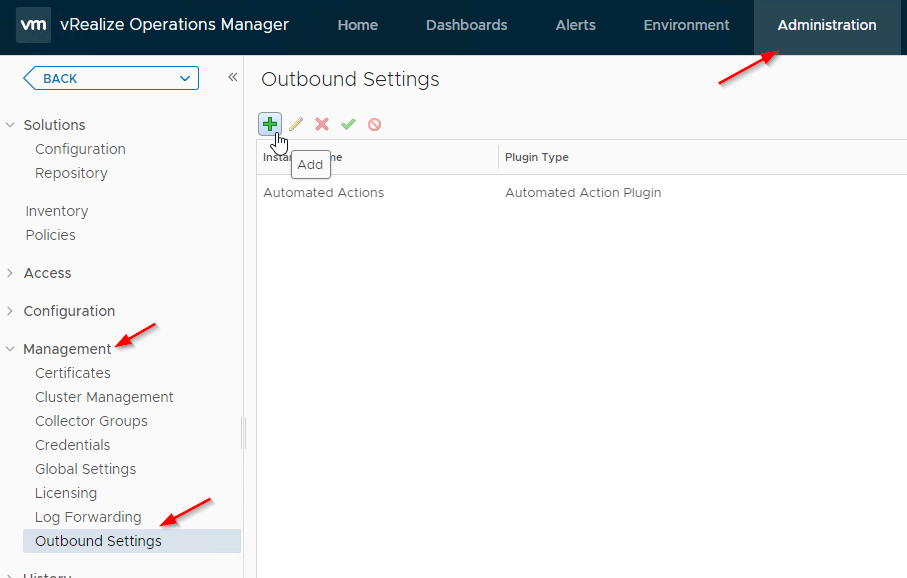Collapse the Solutions section chevron
The width and height of the screenshot is (907, 578).
pyautogui.click(x=10, y=125)
